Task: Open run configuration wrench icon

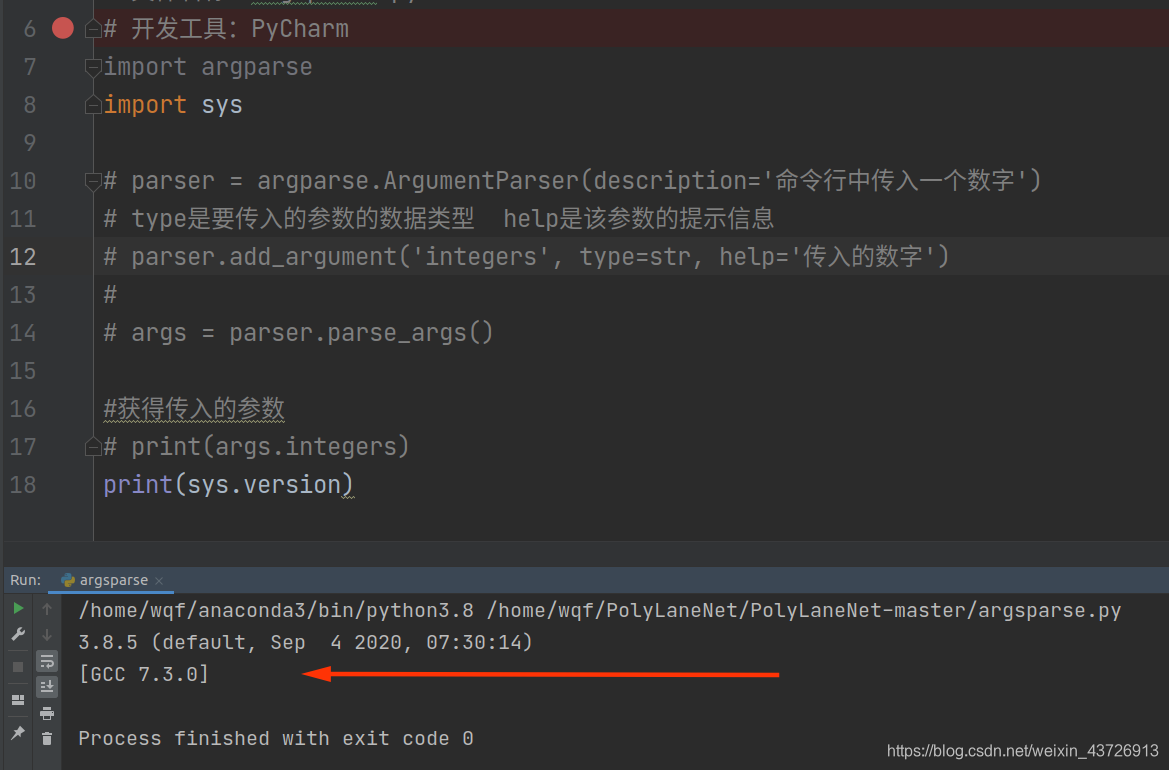Action: (18, 634)
